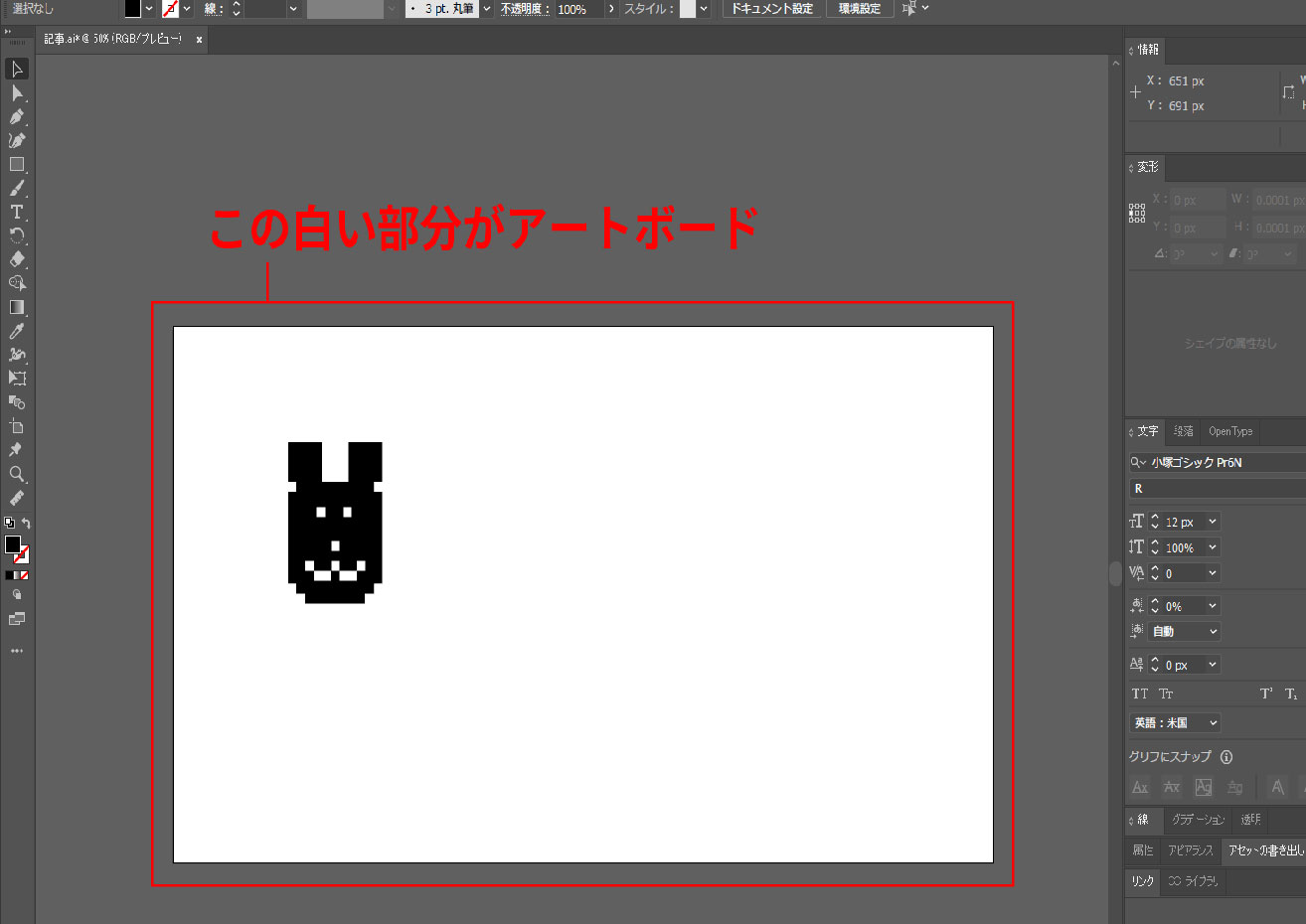Expand the 英語：米国 language dropdown
The height and width of the screenshot is (924, 1306).
[x=1213, y=723]
